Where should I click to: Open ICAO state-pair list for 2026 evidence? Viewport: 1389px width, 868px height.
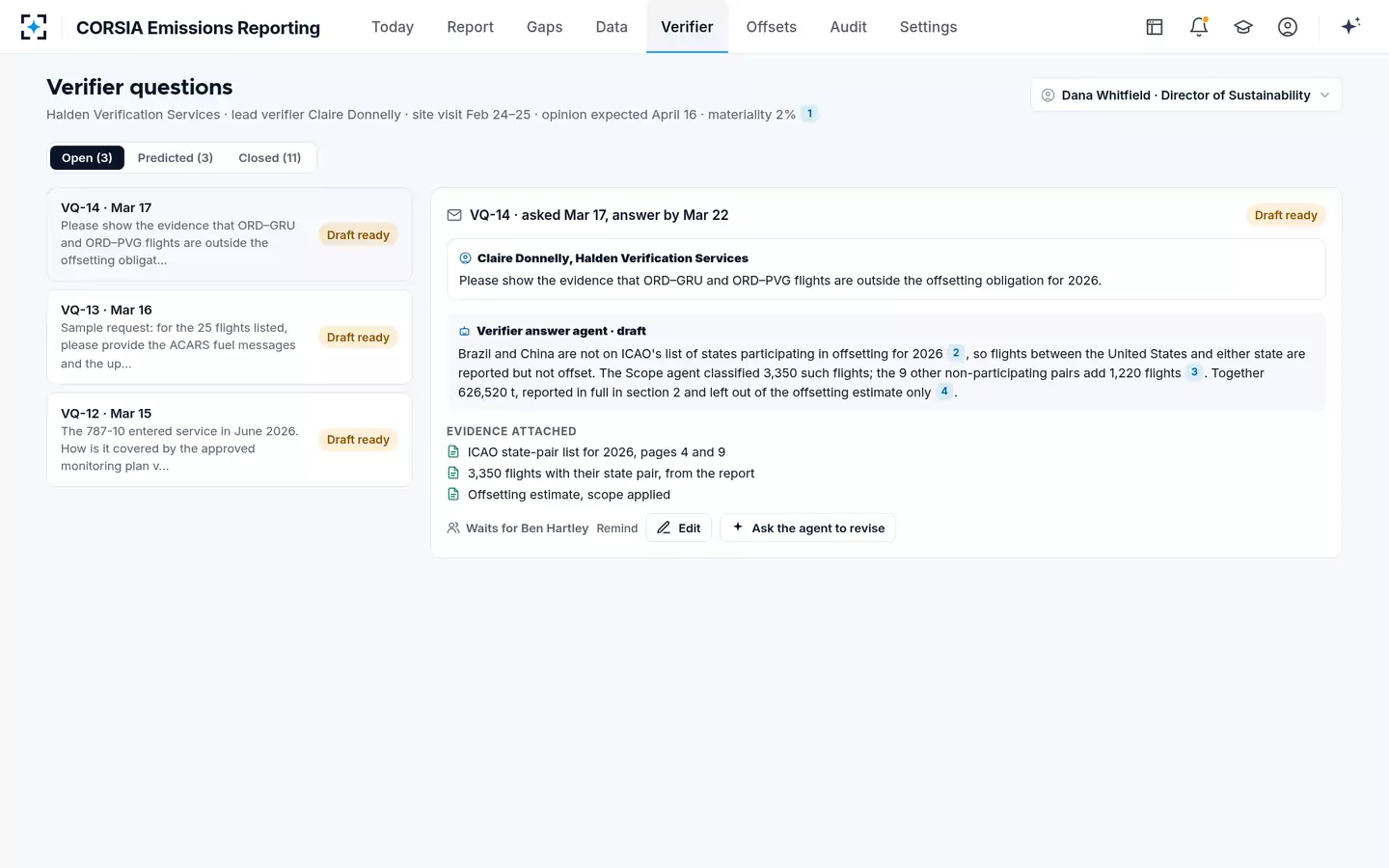tap(596, 452)
